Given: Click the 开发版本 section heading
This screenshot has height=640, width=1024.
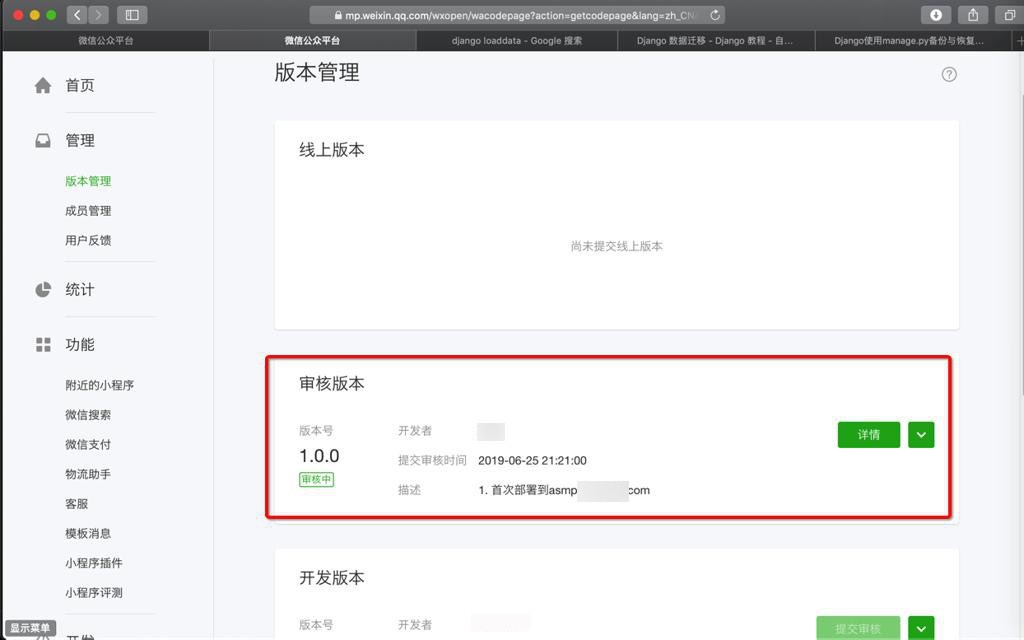Looking at the screenshot, I should click(332, 578).
